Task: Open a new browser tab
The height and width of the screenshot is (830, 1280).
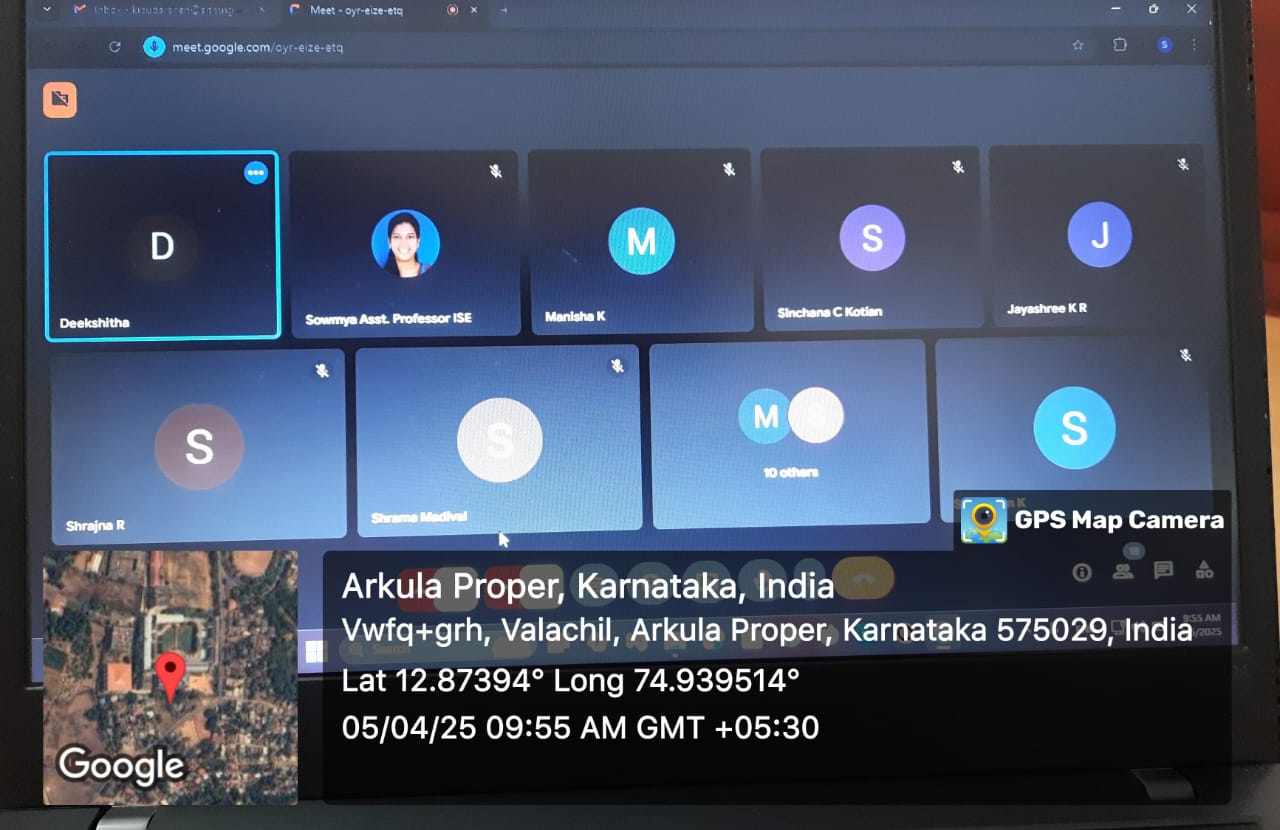Action: (503, 10)
